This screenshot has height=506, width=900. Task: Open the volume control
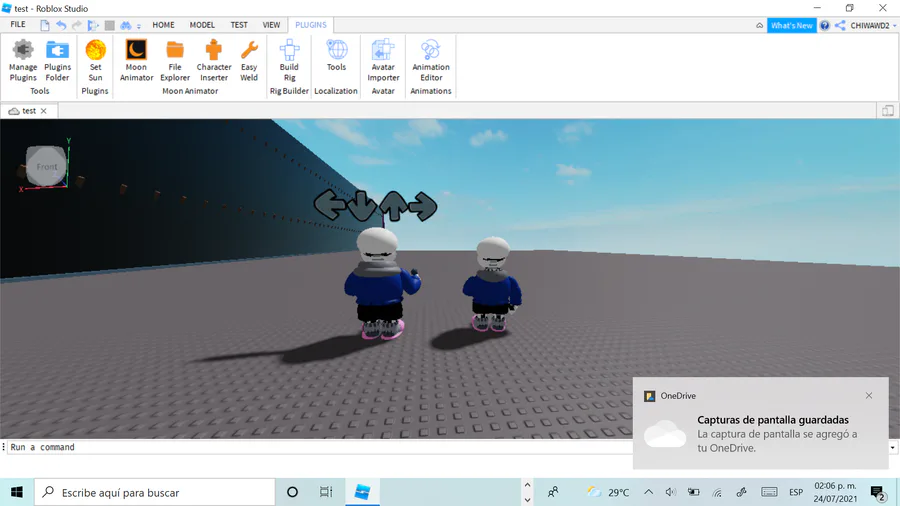(670, 492)
